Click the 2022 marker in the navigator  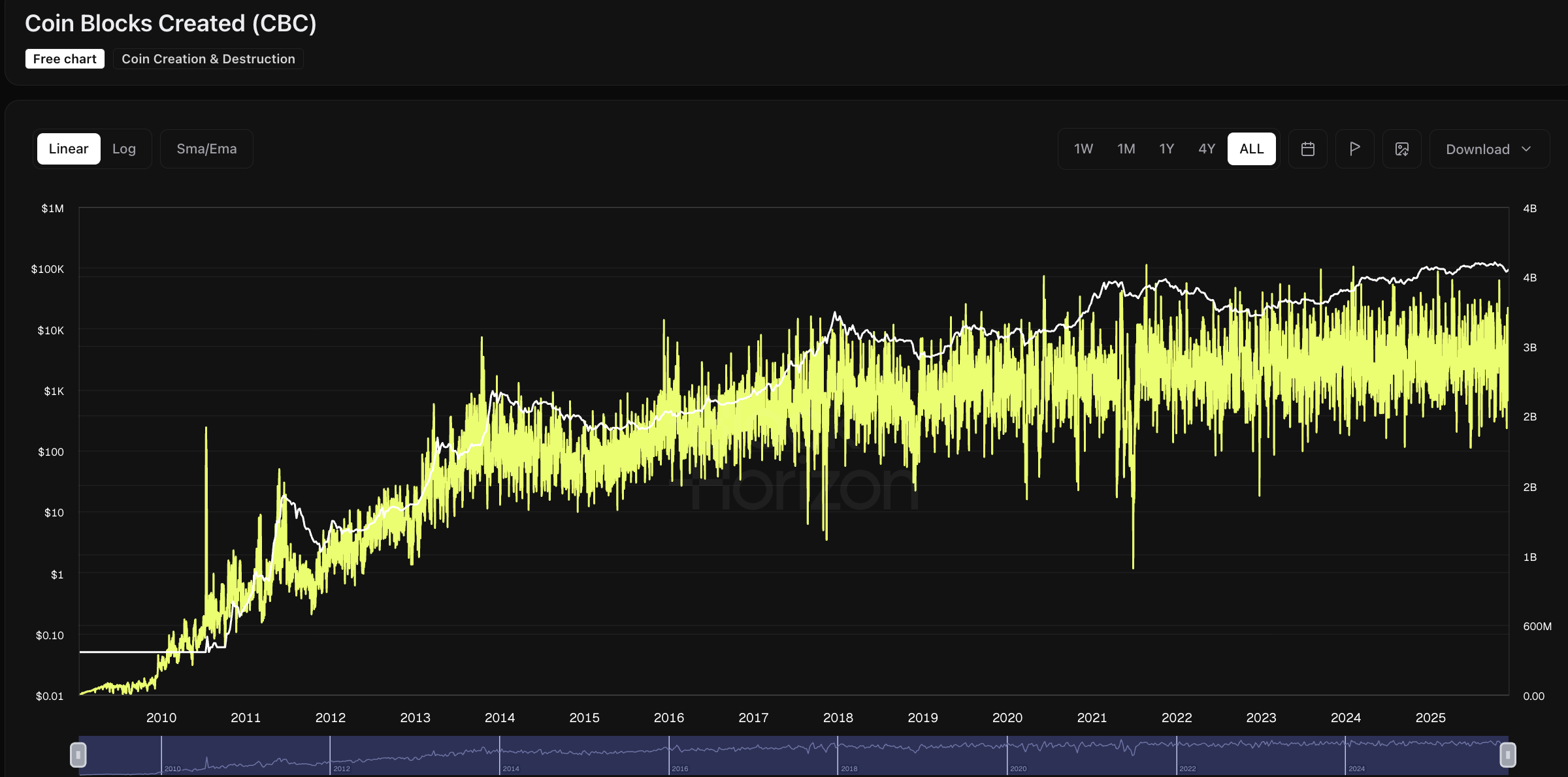[1187, 769]
